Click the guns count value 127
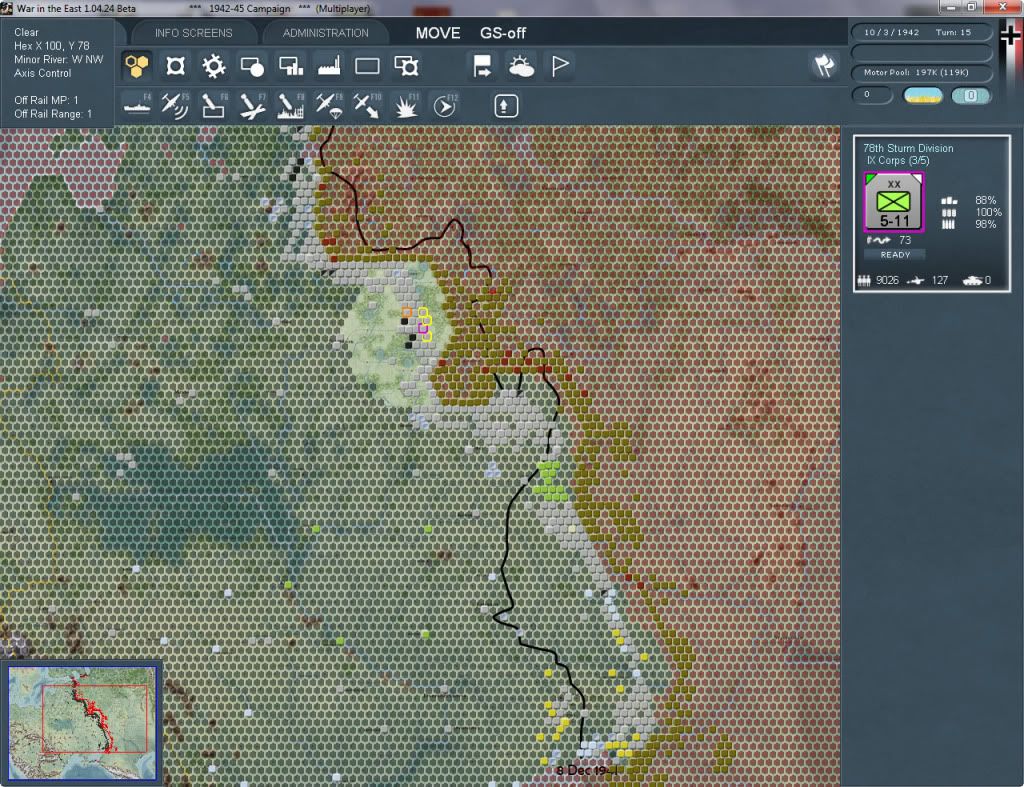1024x787 pixels. click(939, 280)
